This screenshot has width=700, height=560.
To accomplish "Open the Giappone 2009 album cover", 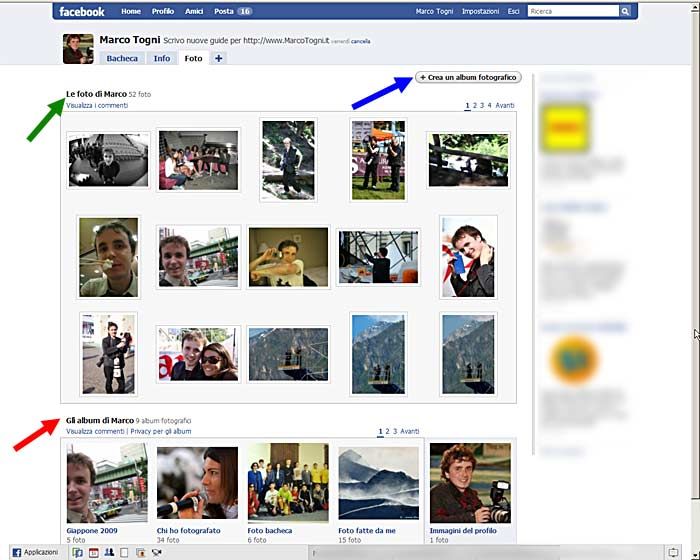I will 107,483.
